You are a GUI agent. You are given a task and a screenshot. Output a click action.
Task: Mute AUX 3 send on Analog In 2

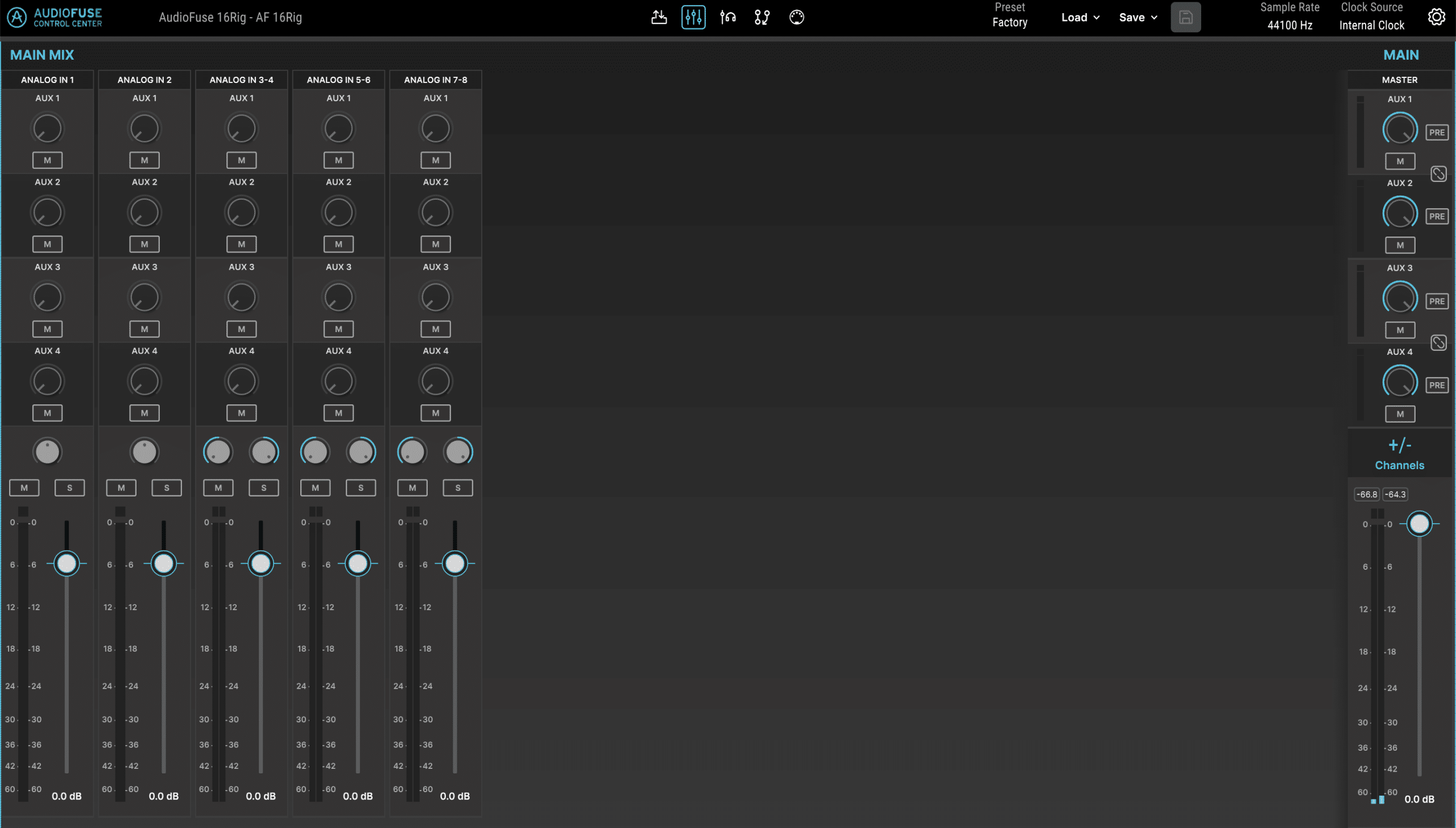[x=144, y=329]
